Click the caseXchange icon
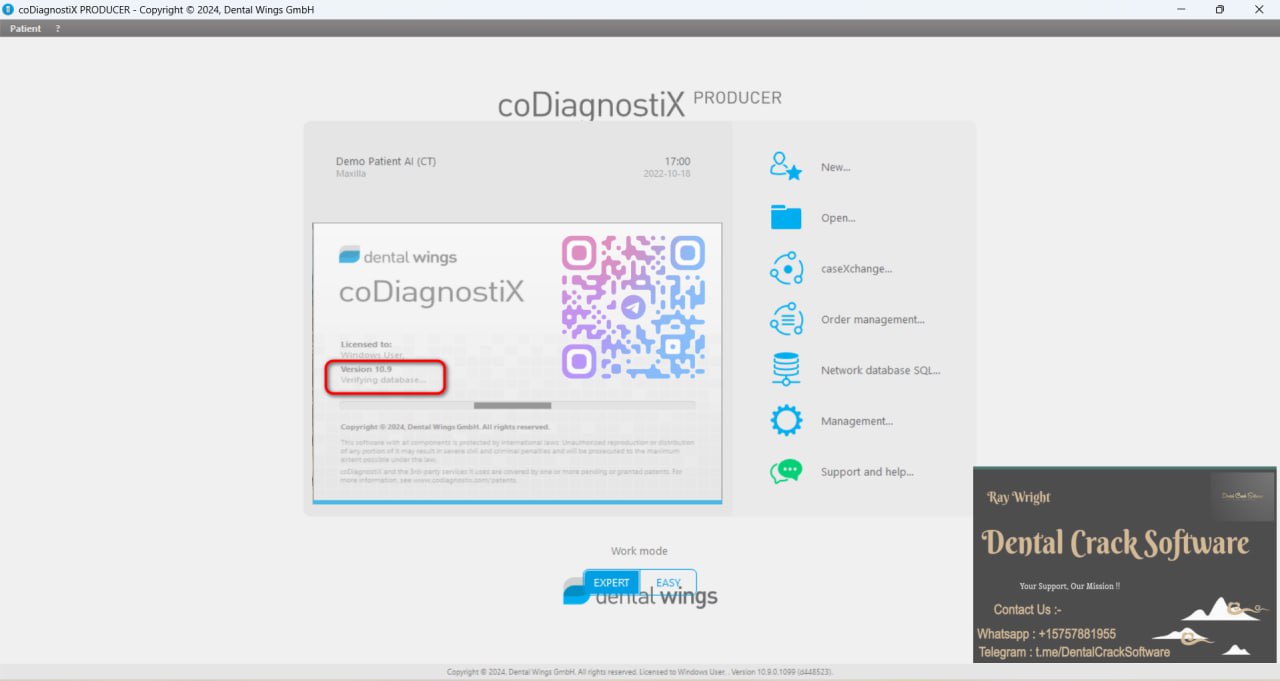 [x=786, y=268]
